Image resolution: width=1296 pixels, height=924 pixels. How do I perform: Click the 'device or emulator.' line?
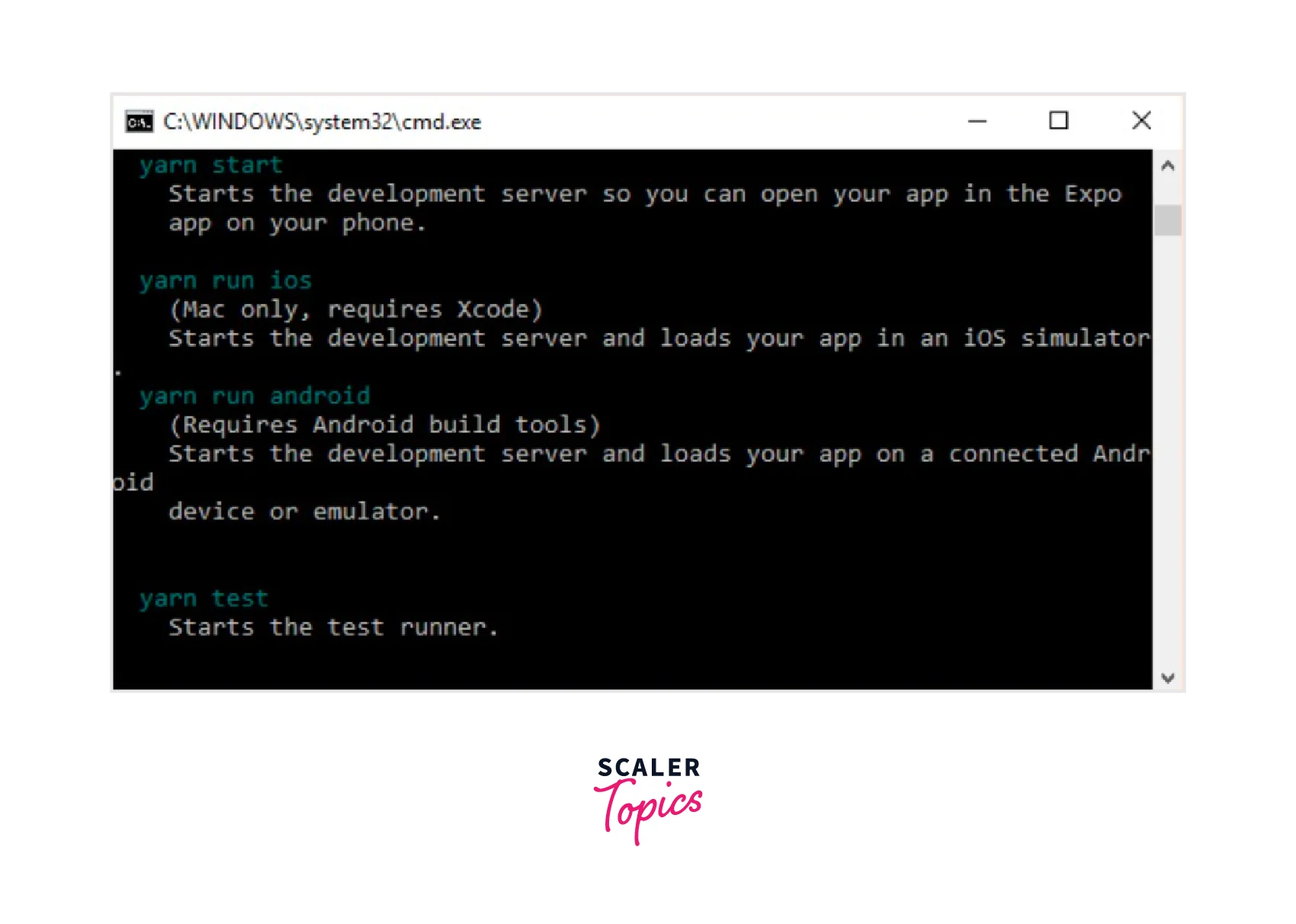pyautogui.click(x=304, y=512)
